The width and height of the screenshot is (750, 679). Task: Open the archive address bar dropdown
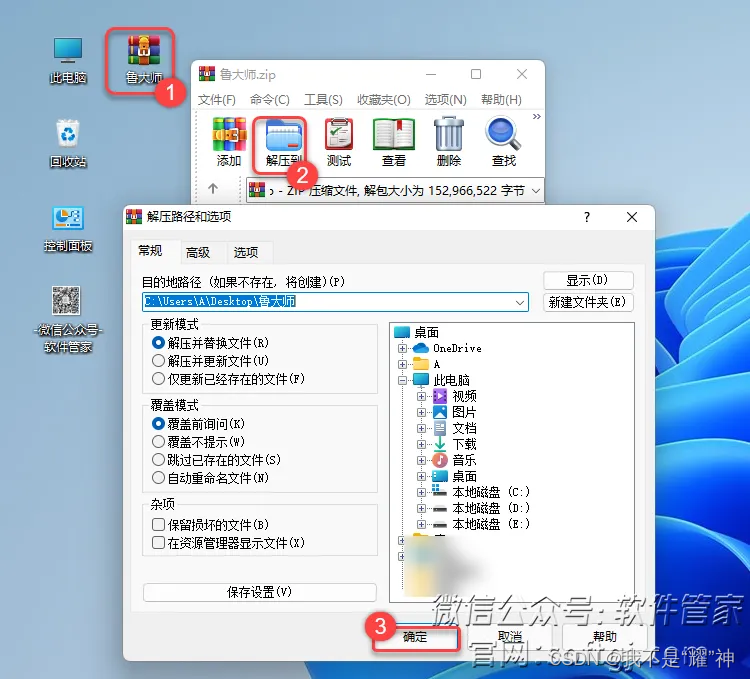coord(536,191)
